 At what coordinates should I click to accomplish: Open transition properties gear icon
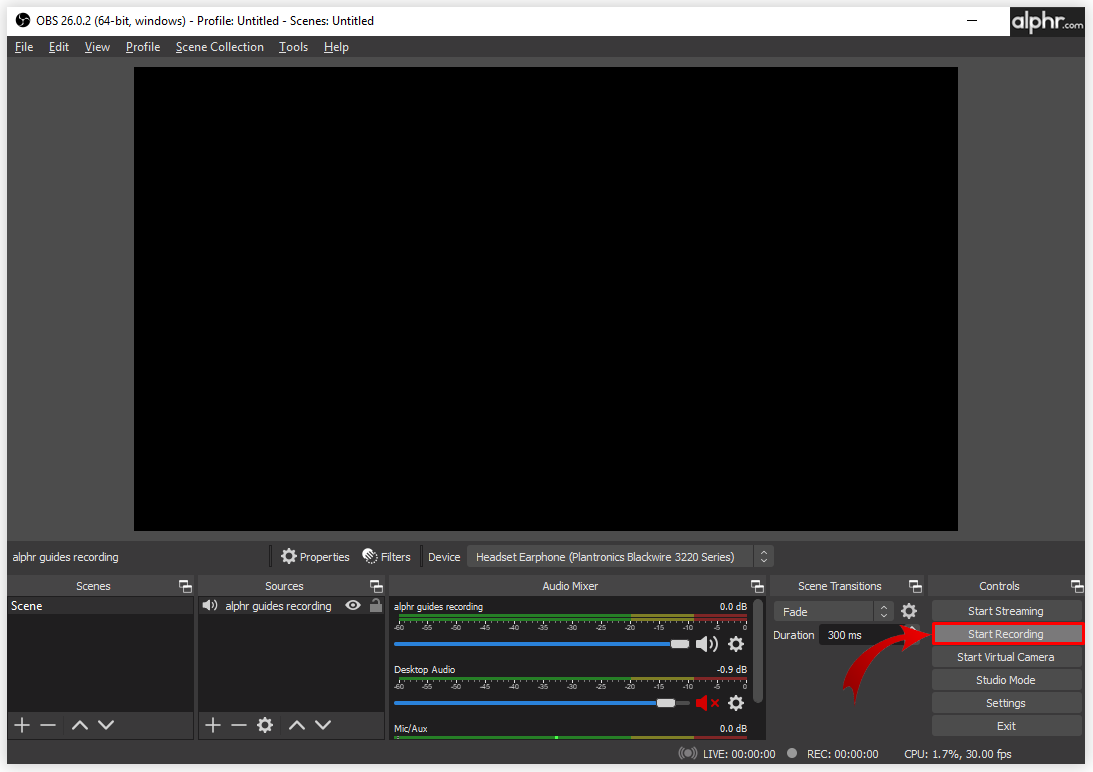coord(909,612)
